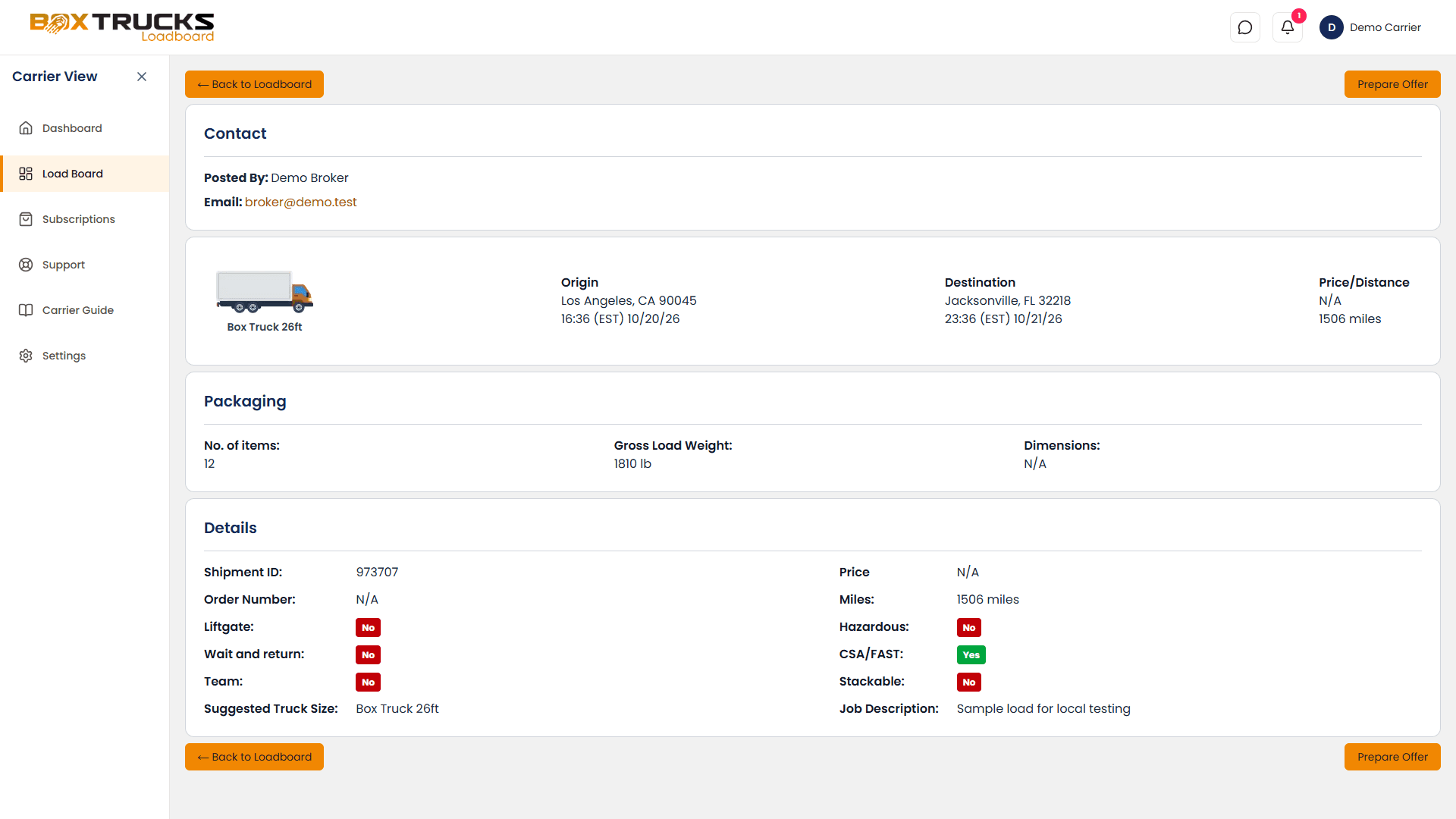Viewport: 1456px width, 819px height.
Task: Click the Demo Carrier avatar circle
Action: tap(1331, 27)
